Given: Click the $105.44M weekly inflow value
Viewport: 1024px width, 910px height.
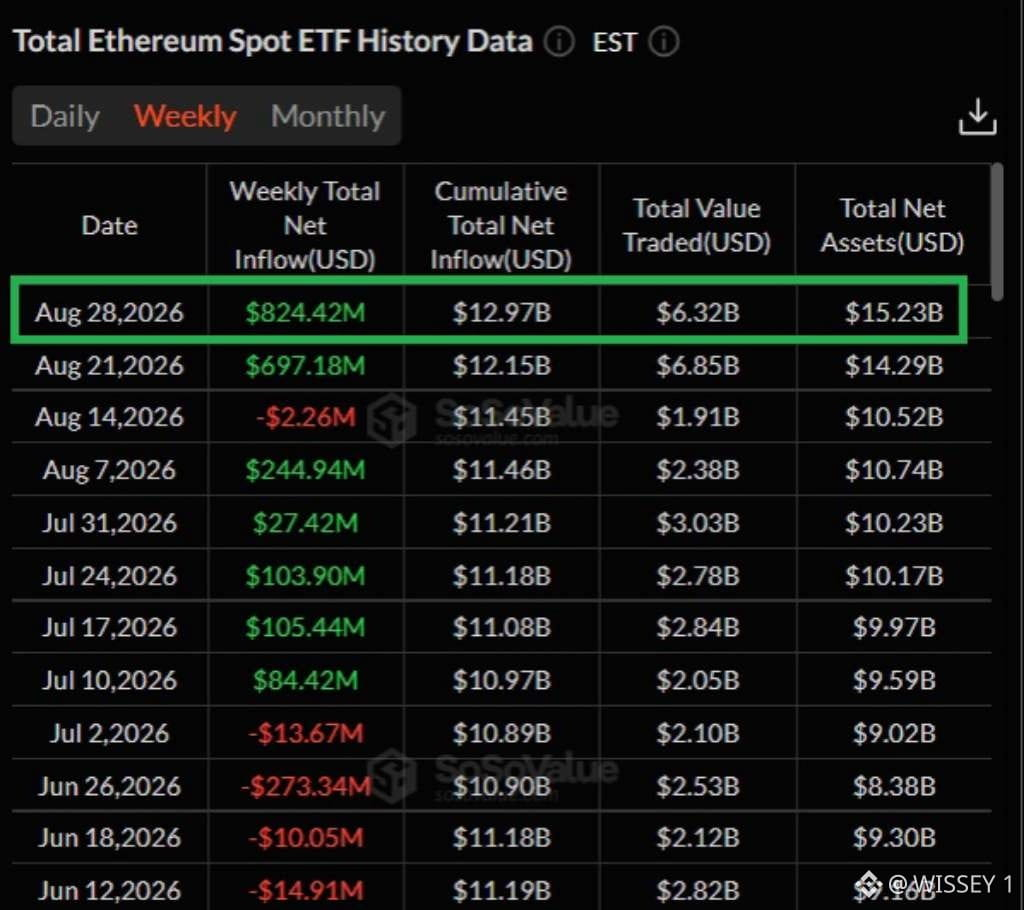Looking at the screenshot, I should tap(305, 628).
